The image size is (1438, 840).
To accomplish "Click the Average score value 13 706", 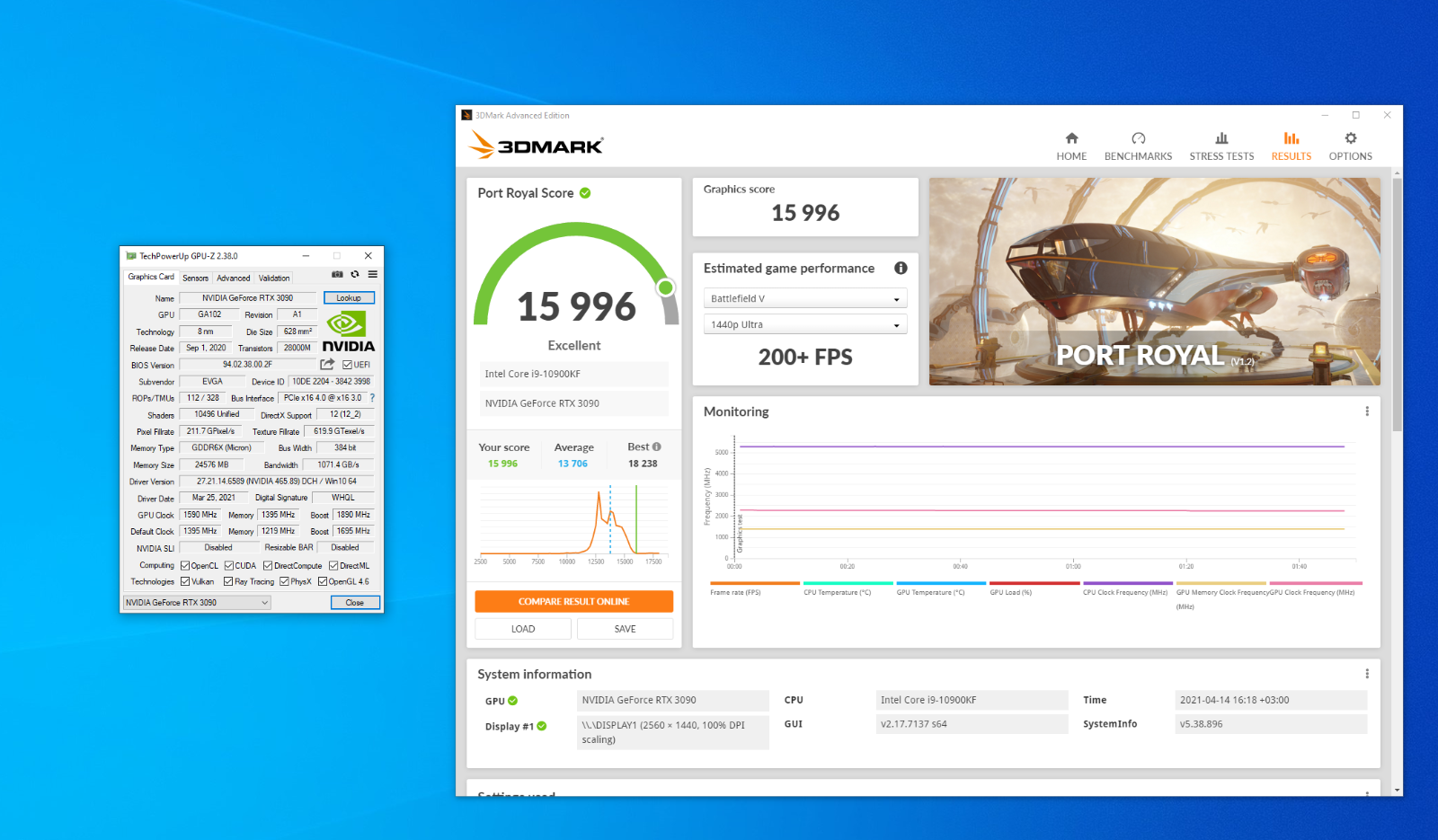I will [x=573, y=464].
